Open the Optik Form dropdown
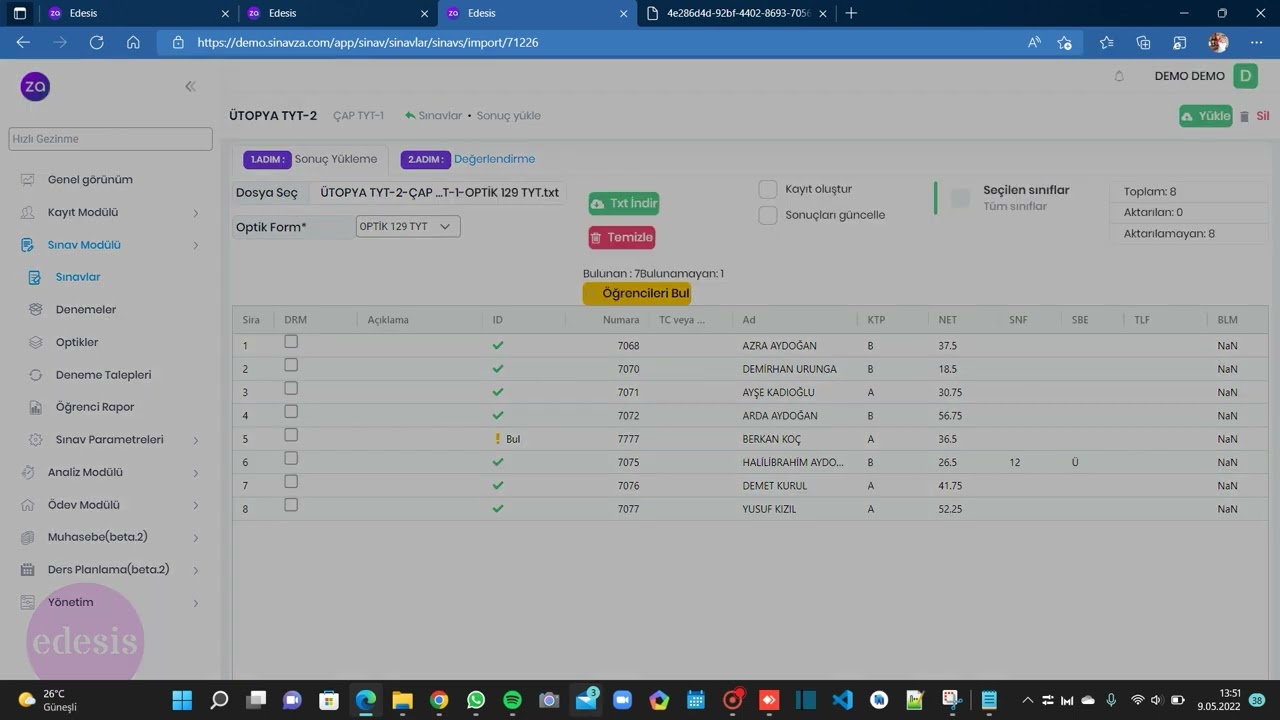 pyautogui.click(x=408, y=226)
